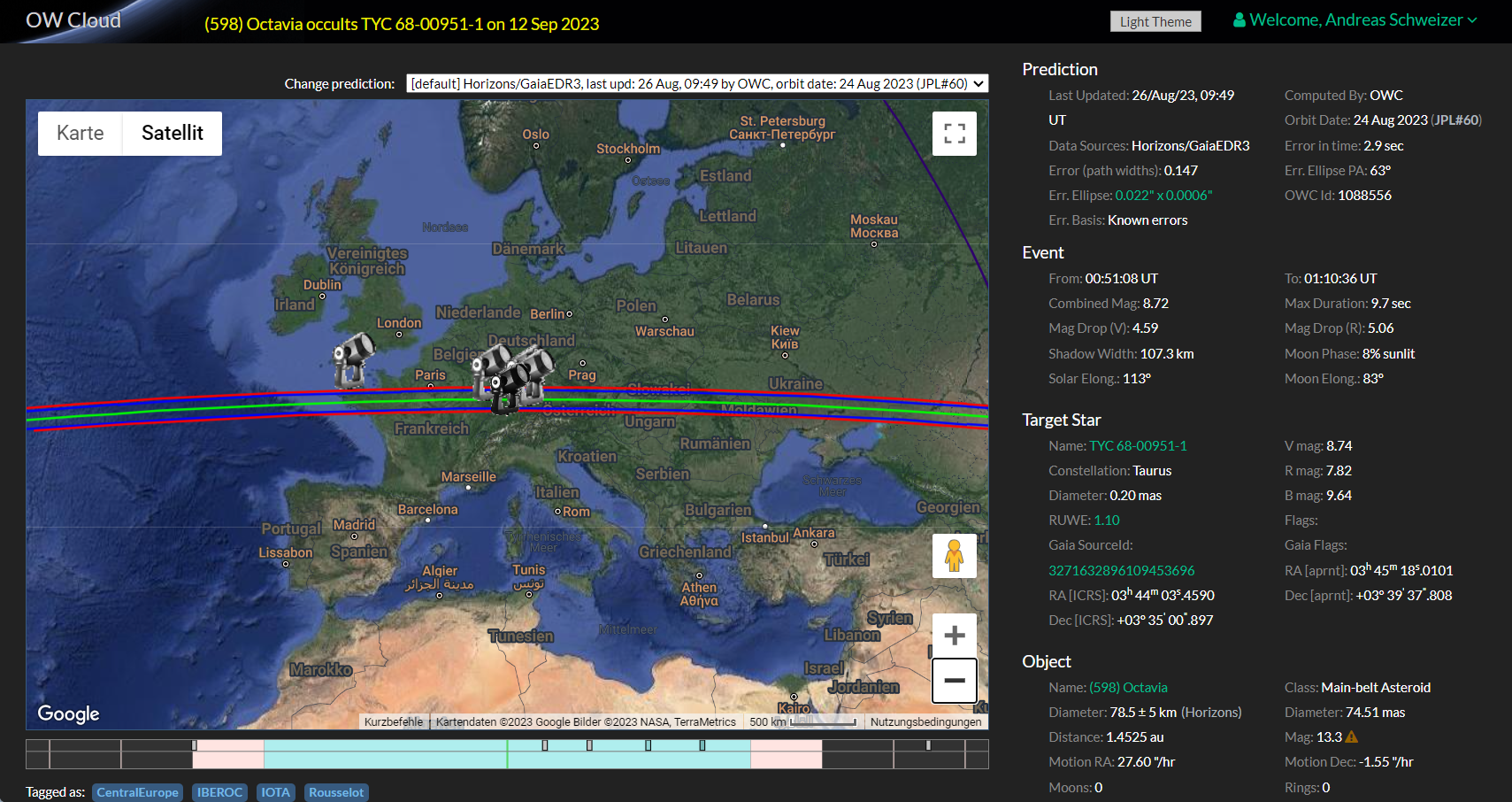Go to the OW Cloud home logo

point(73,20)
